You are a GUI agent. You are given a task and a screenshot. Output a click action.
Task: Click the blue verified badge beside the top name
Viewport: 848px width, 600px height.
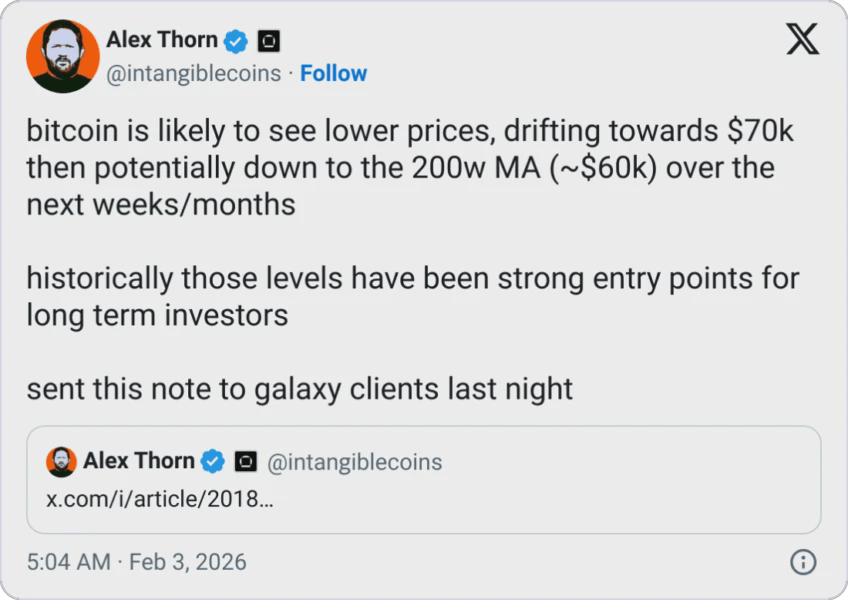coord(236,41)
